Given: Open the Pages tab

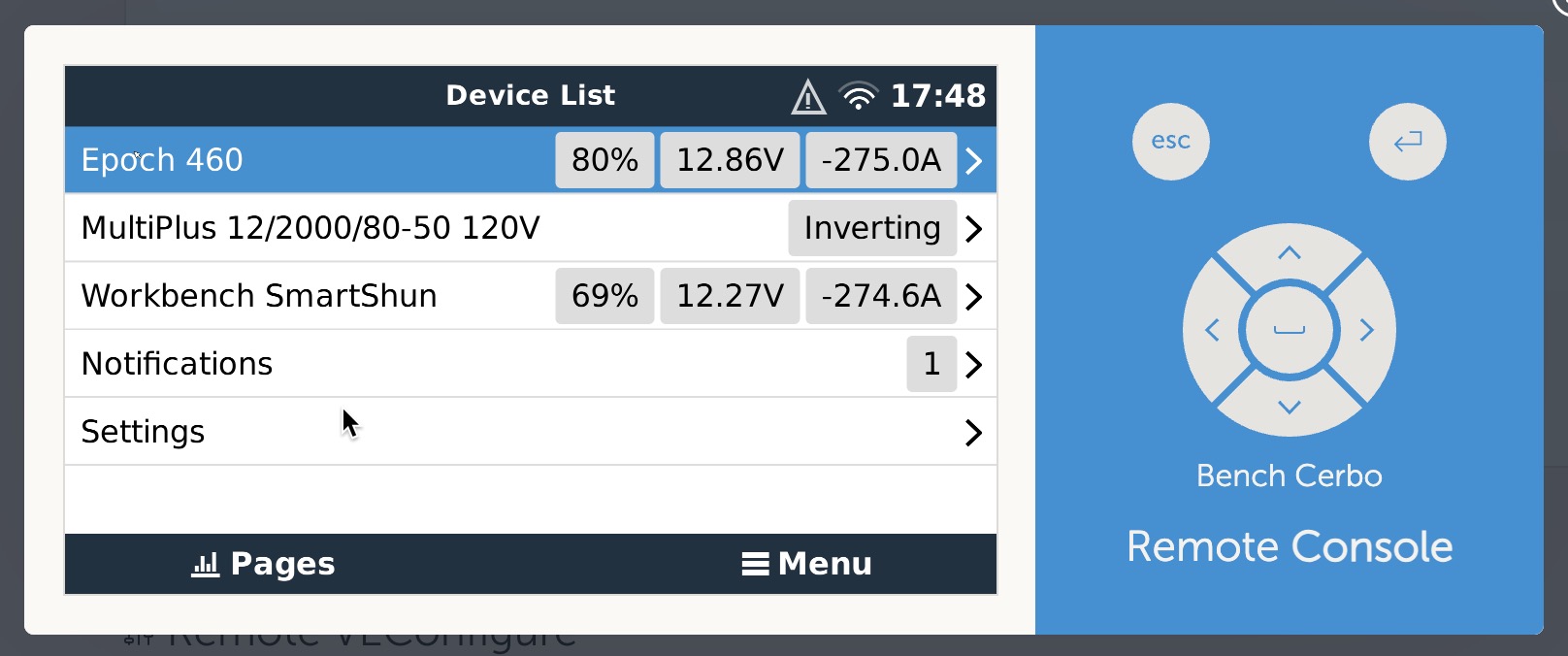Looking at the screenshot, I should [264, 564].
